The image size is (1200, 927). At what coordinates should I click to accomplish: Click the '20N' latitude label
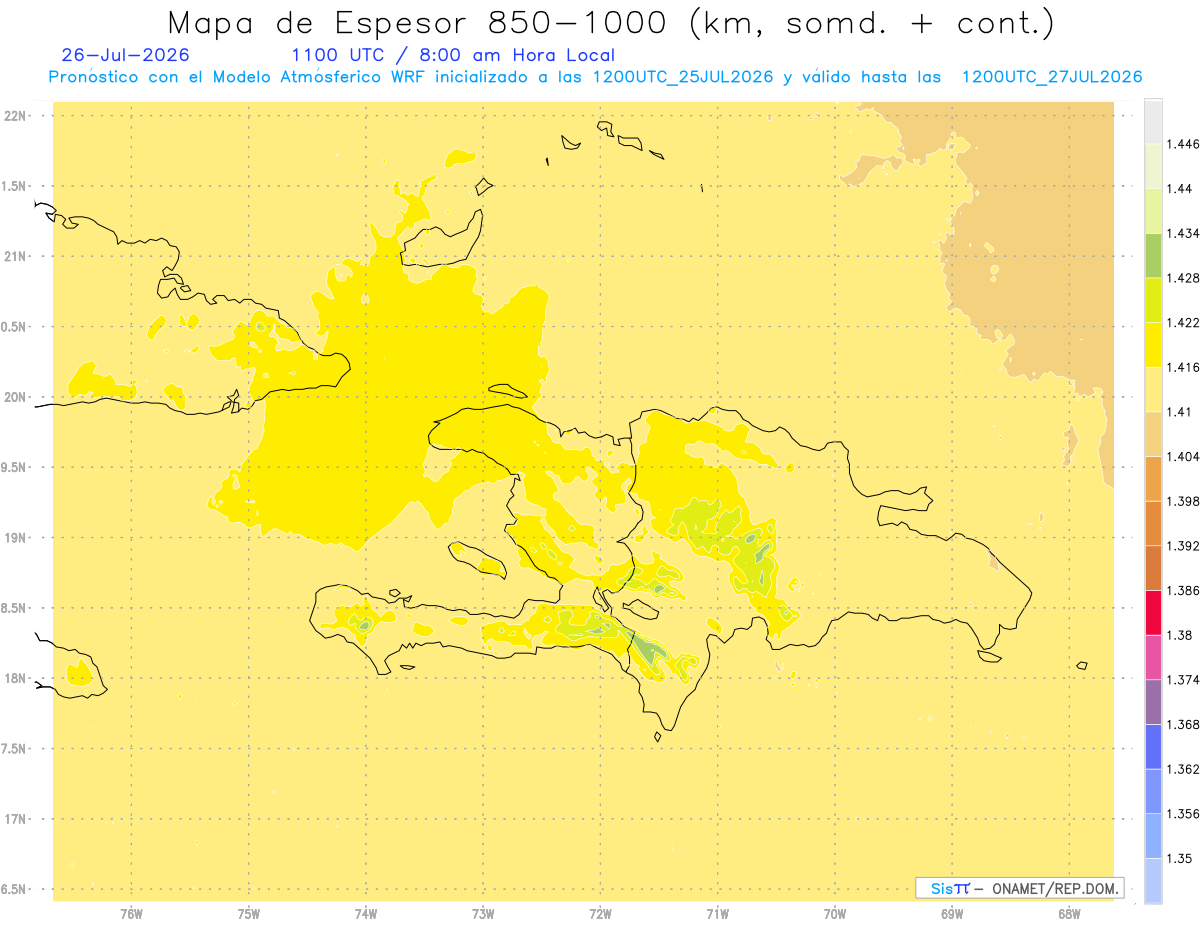[15, 397]
